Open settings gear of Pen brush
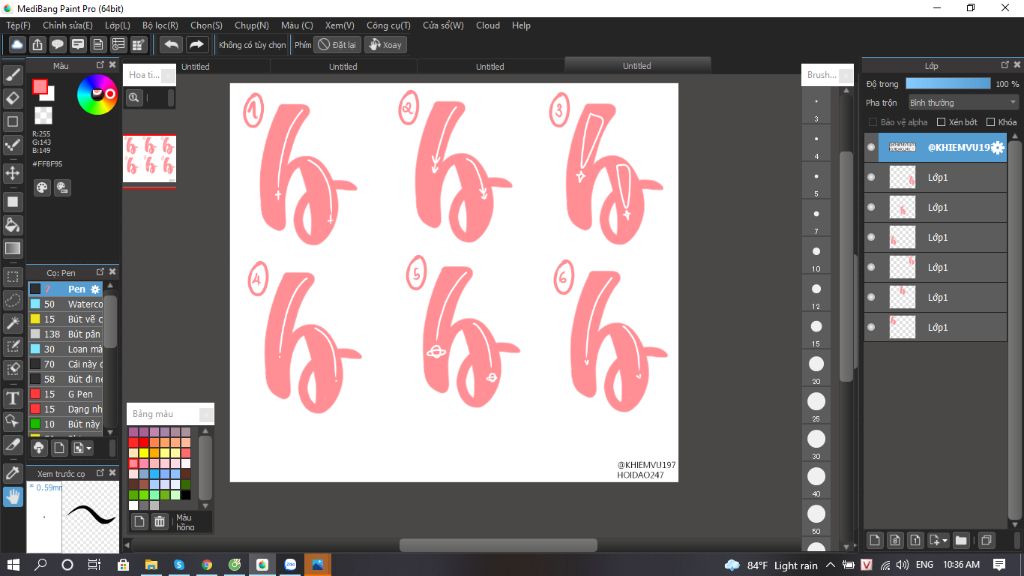Screen dimensions: 1024x576 click(x=95, y=289)
